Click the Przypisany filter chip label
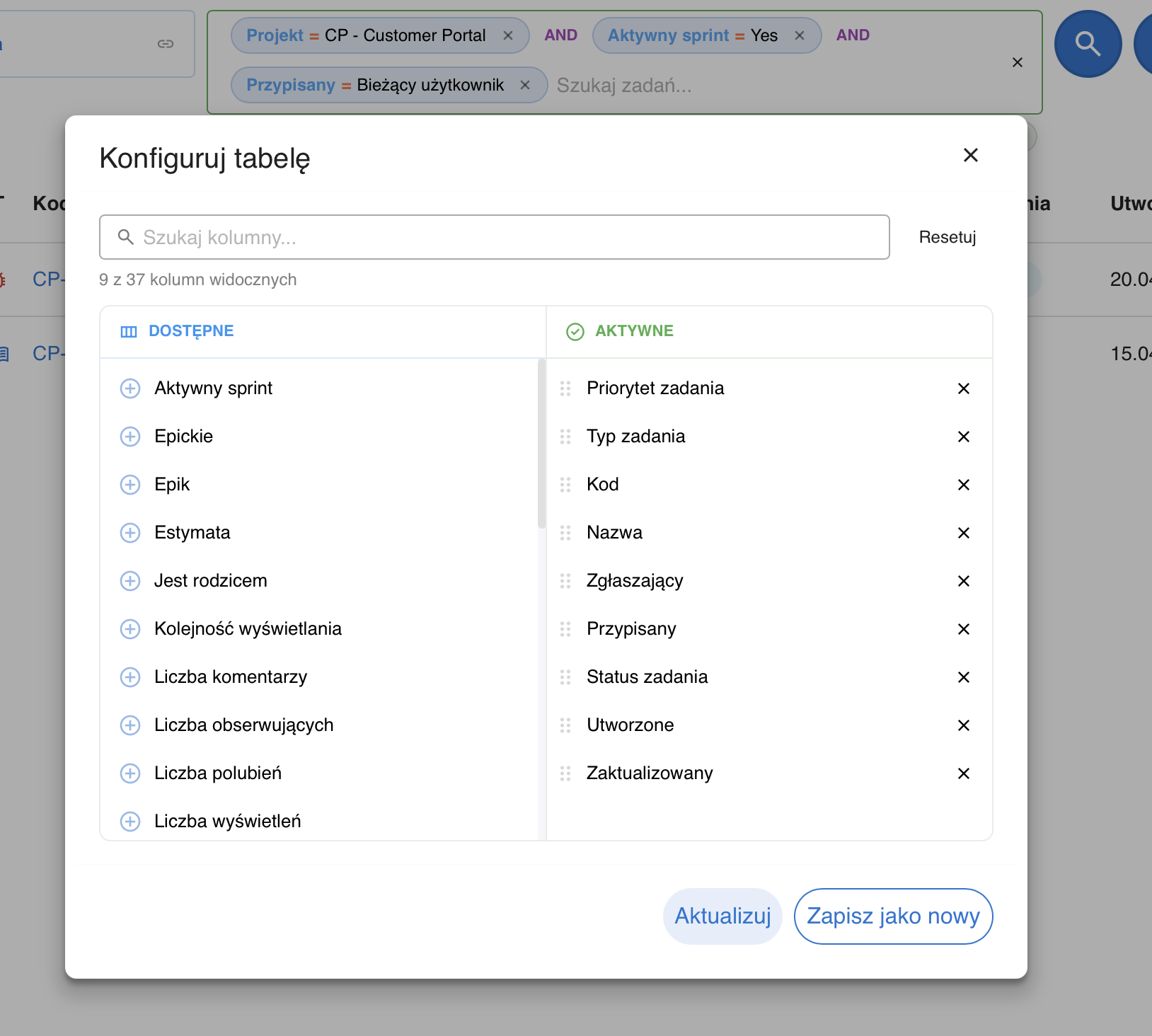The image size is (1152, 1036). pos(291,85)
